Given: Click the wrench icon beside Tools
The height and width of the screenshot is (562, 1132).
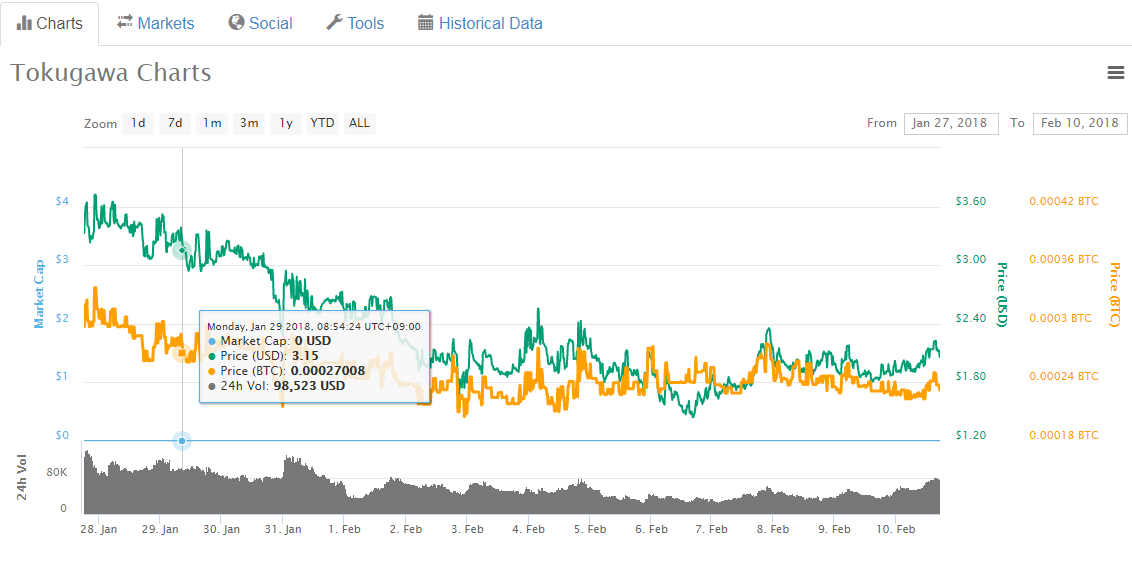Looking at the screenshot, I should point(335,22).
